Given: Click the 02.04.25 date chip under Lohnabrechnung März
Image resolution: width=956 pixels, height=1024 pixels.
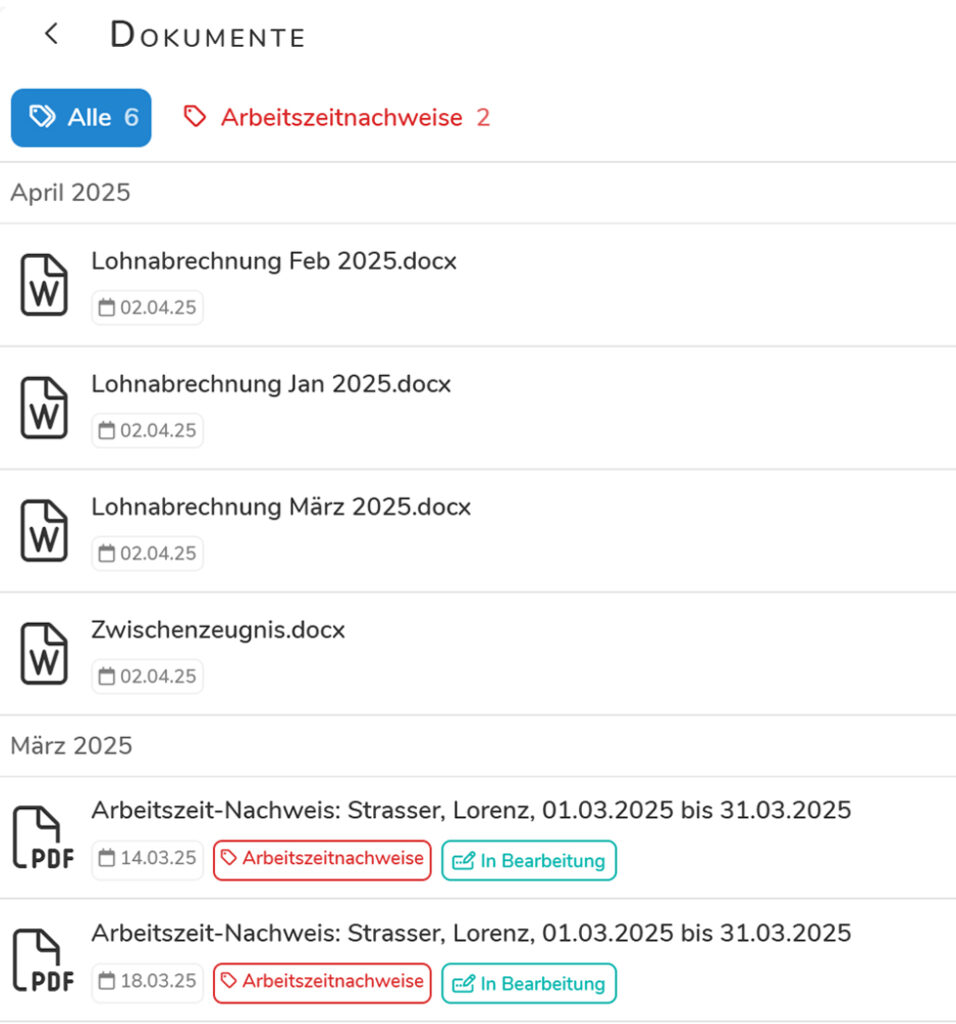Looking at the screenshot, I should pos(148,553).
